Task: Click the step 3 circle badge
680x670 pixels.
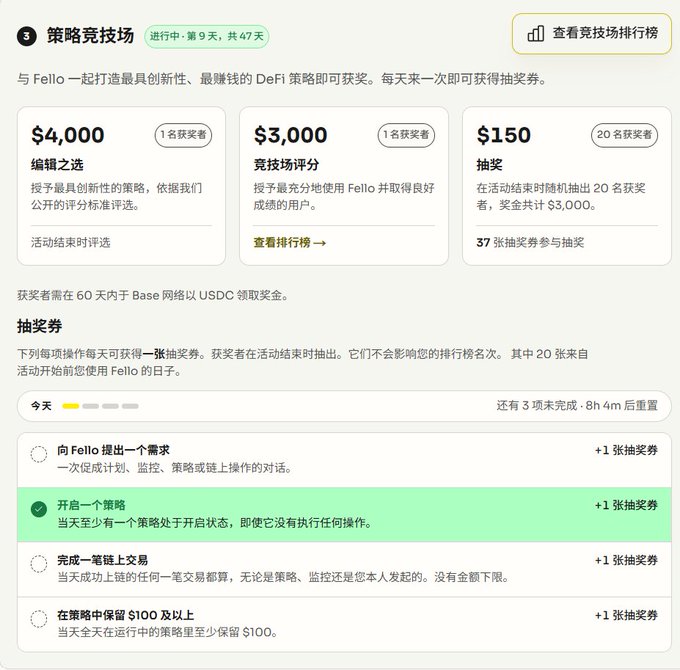Action: (27, 36)
